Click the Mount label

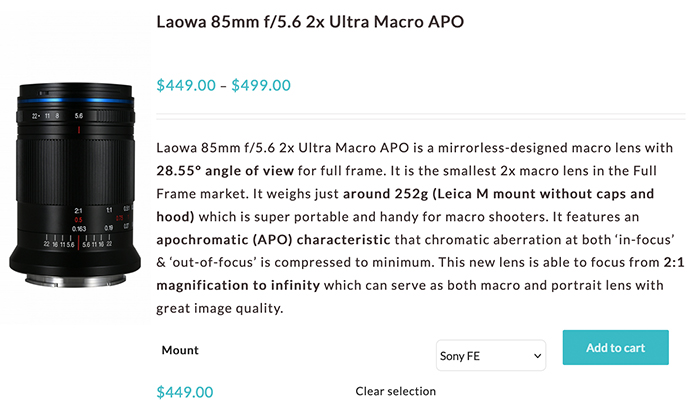point(180,350)
